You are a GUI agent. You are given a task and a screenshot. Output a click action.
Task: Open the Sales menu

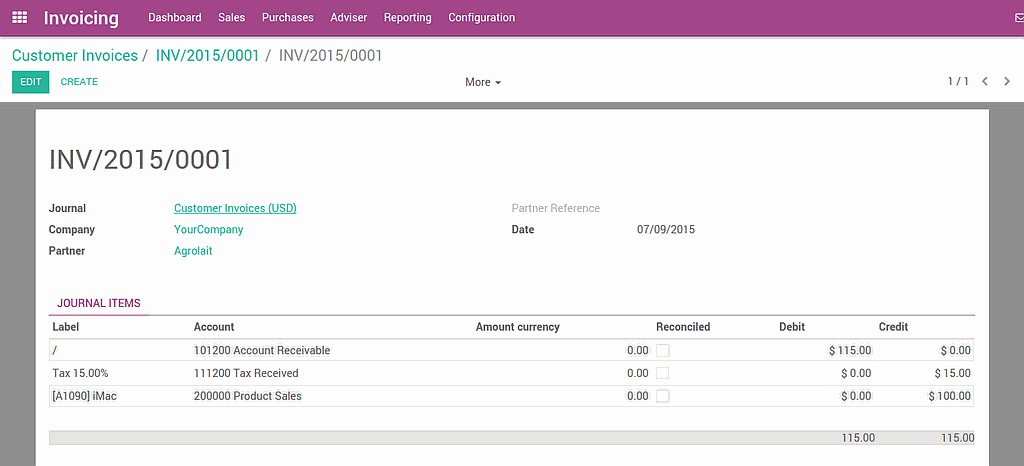231,18
